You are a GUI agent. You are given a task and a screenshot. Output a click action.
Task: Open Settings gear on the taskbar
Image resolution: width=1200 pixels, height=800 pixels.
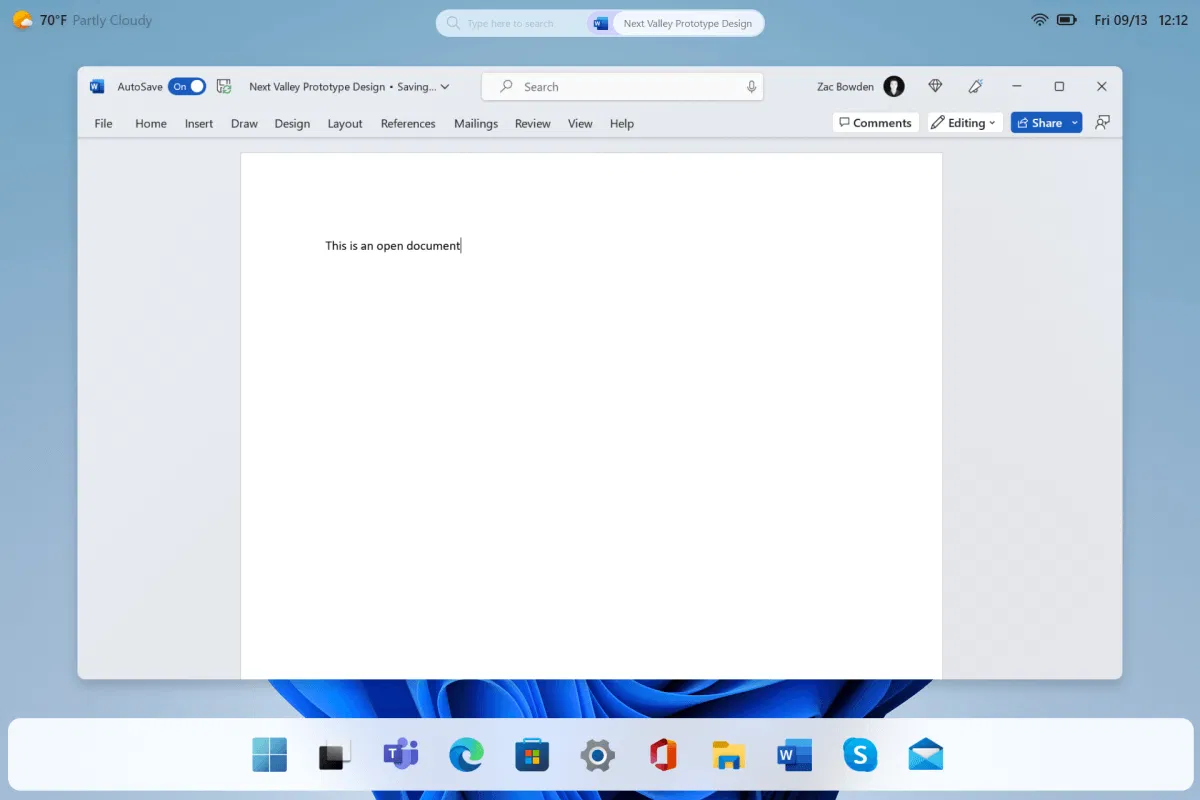[x=597, y=755]
